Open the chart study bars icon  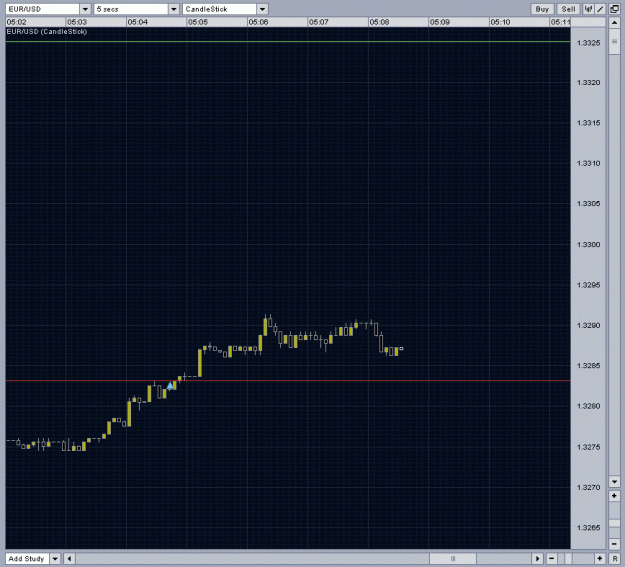pos(588,9)
